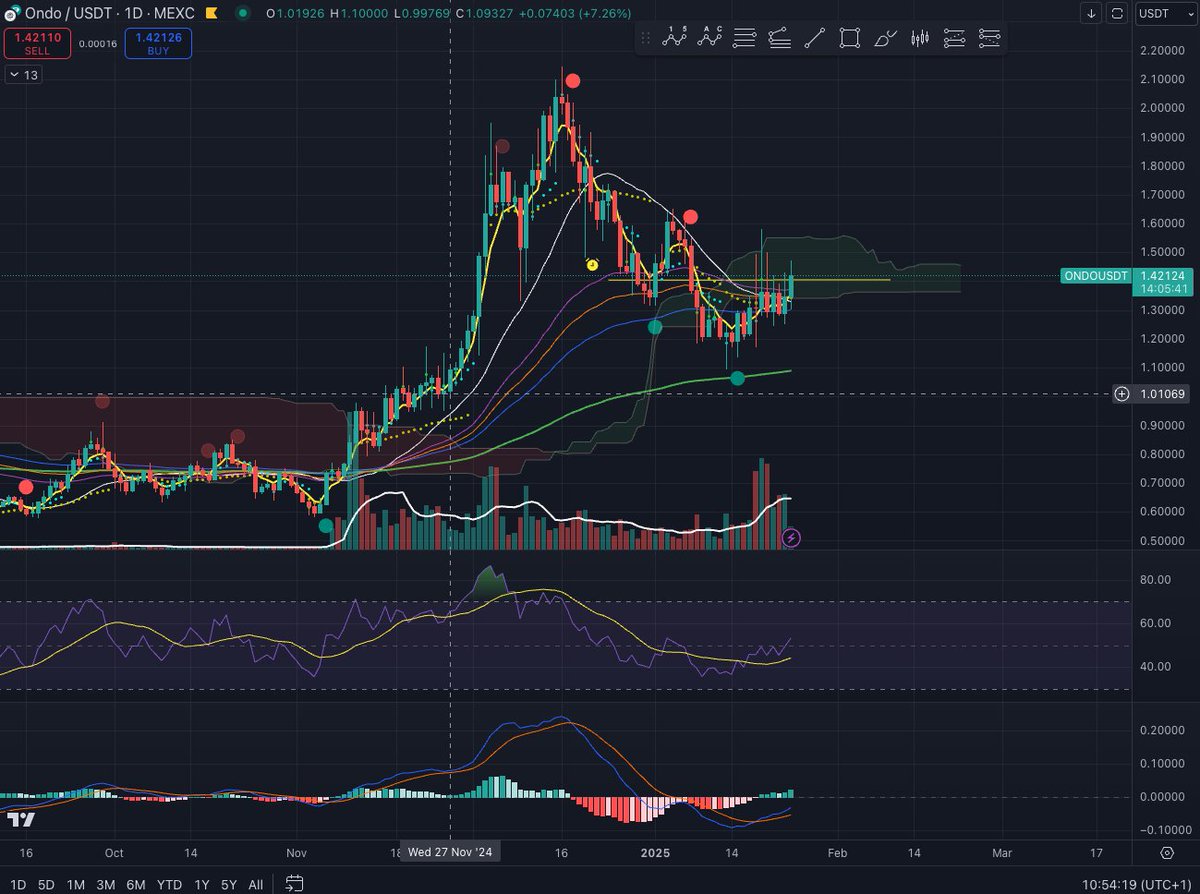Select the trend line drawing tool

815,38
